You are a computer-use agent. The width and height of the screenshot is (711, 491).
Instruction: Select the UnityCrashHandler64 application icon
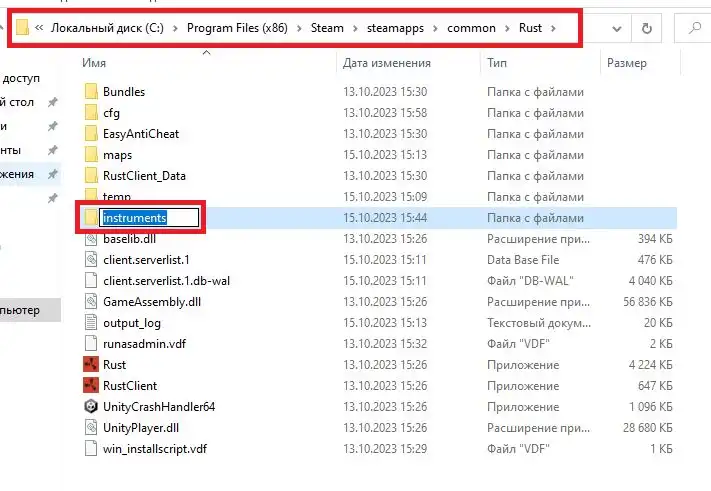tap(91, 407)
